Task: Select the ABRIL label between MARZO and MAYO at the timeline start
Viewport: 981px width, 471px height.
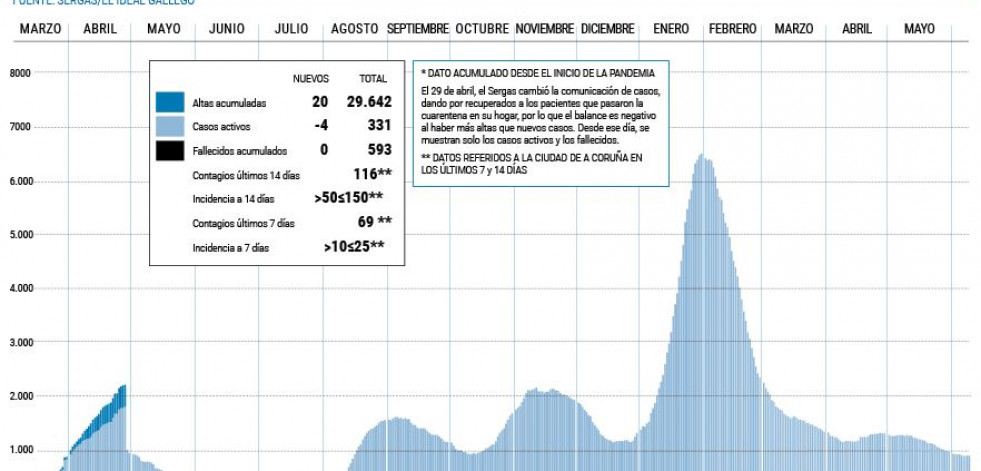Action: [x=100, y=29]
